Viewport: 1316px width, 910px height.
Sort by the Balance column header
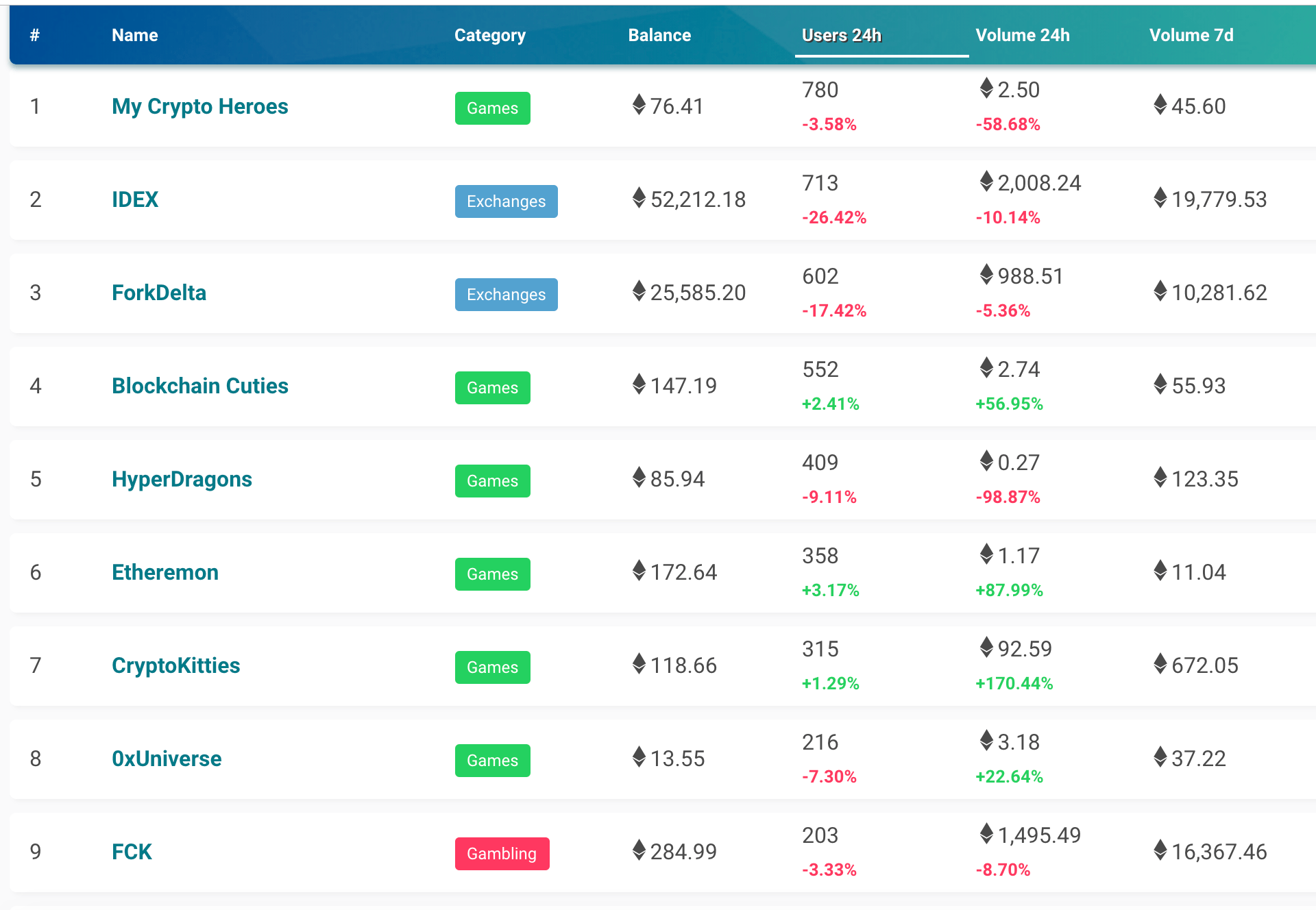(x=659, y=36)
